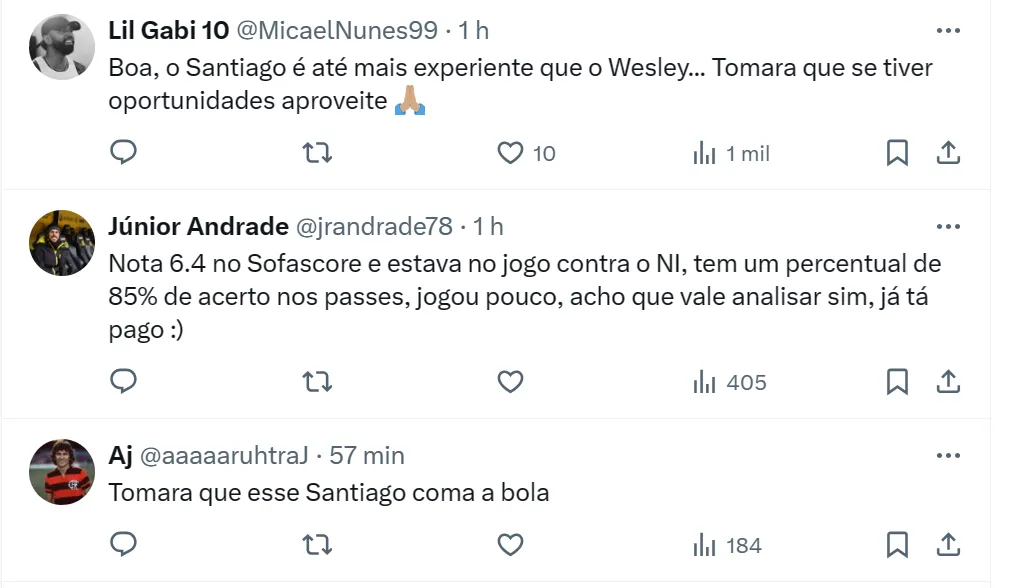Open more options on Lil Gabi 10's tweet
Image resolution: width=1022 pixels, height=588 pixels.
point(948,30)
